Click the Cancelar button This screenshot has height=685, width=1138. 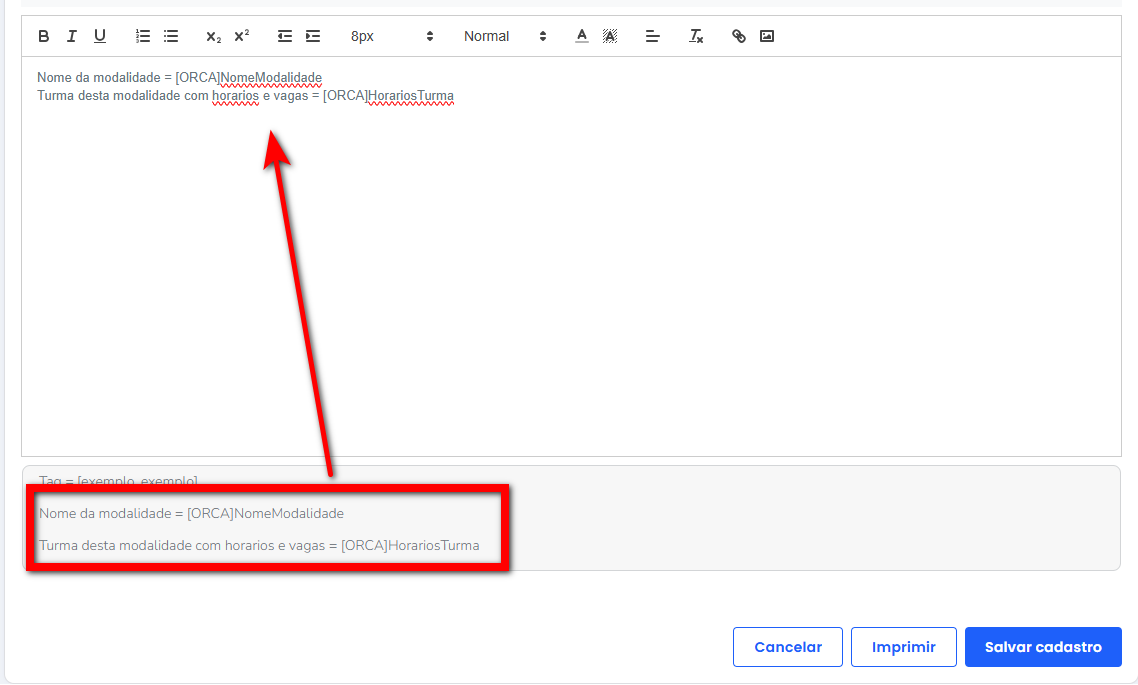[x=788, y=647]
